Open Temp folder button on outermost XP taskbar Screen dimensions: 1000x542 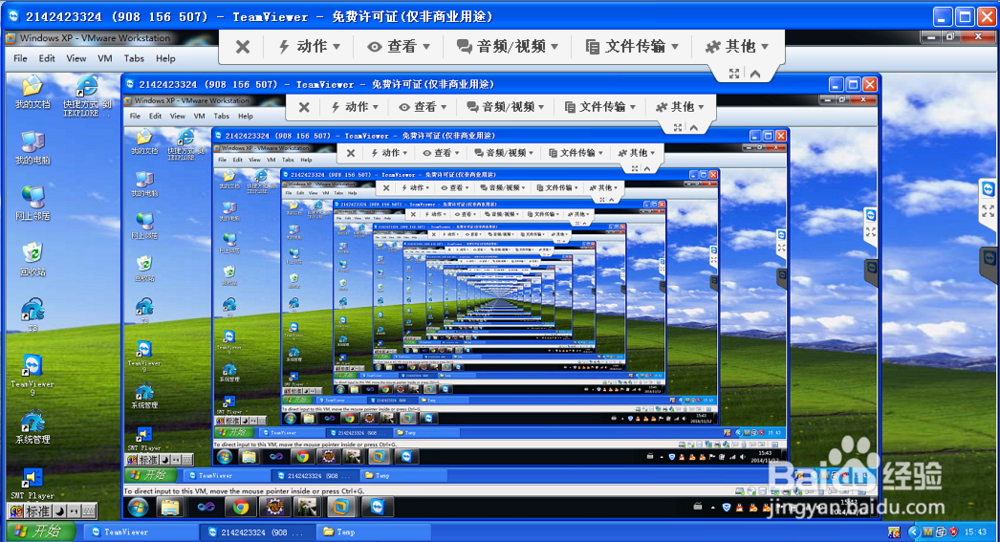click(x=375, y=532)
